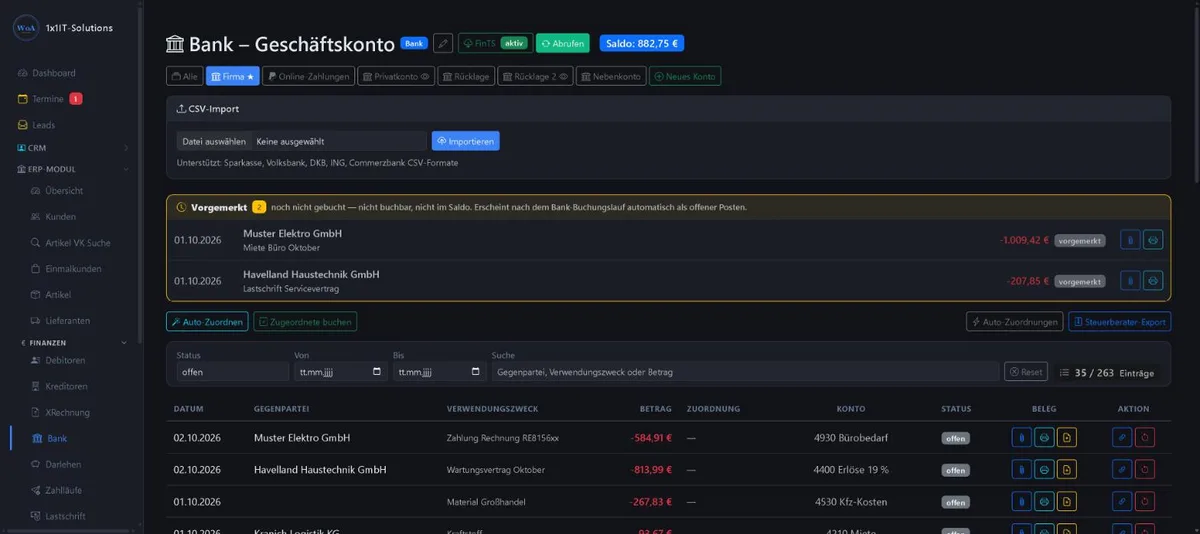Select the Firma account tab
Viewport: 1200px width, 534px height.
[234, 76]
